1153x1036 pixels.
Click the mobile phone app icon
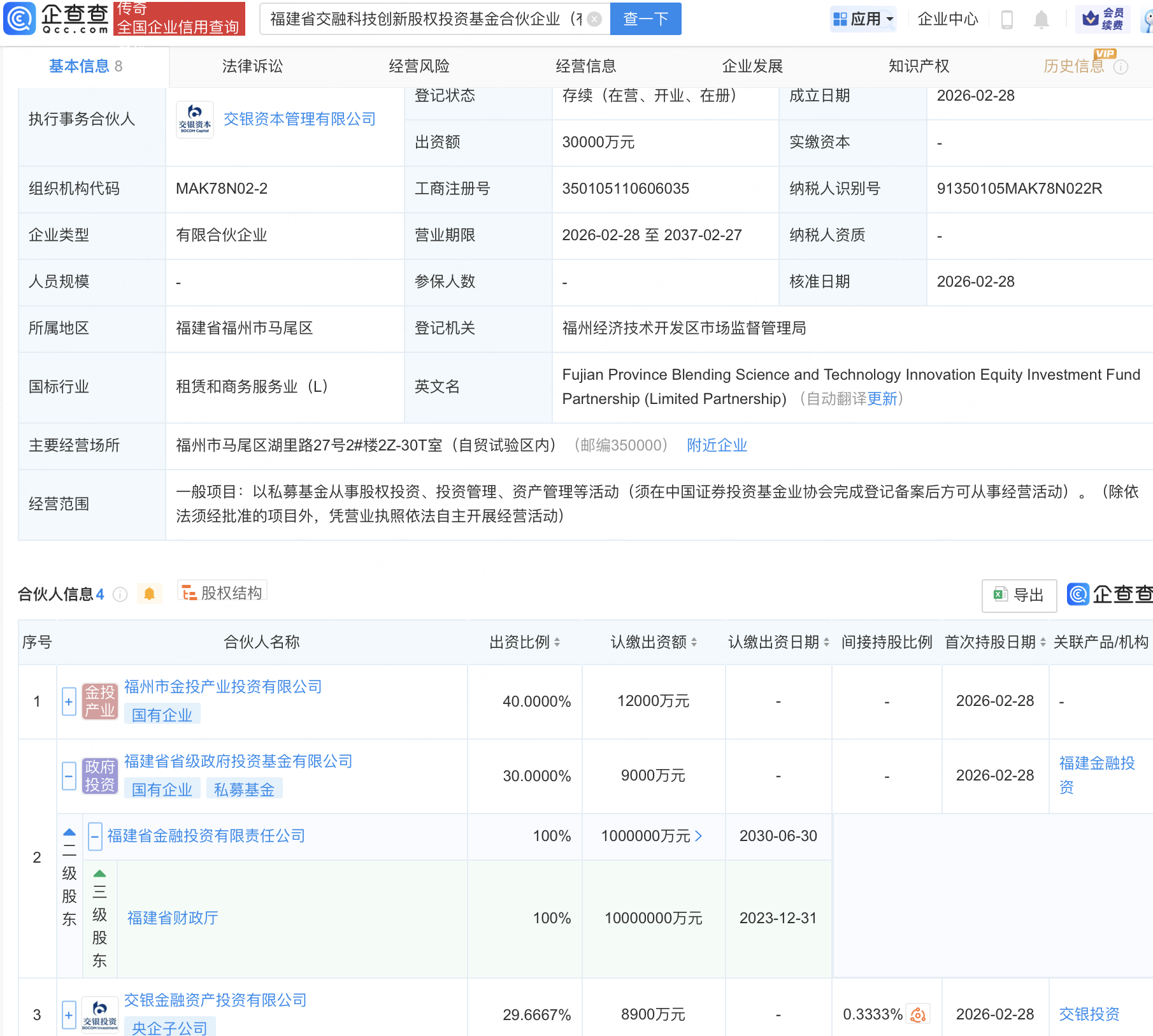click(1006, 20)
